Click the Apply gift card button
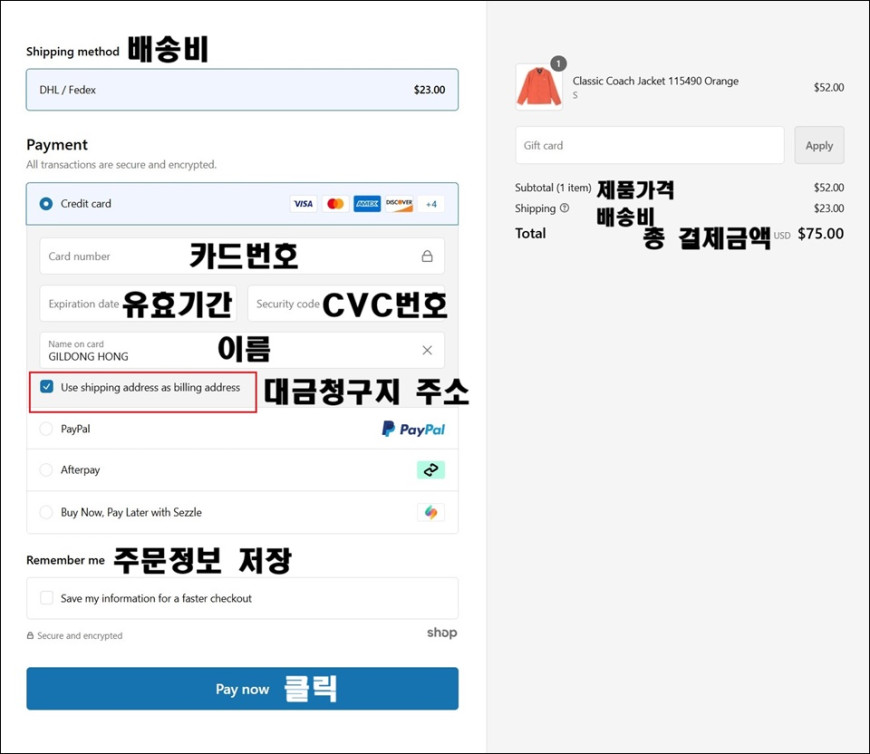870x754 pixels. point(819,145)
